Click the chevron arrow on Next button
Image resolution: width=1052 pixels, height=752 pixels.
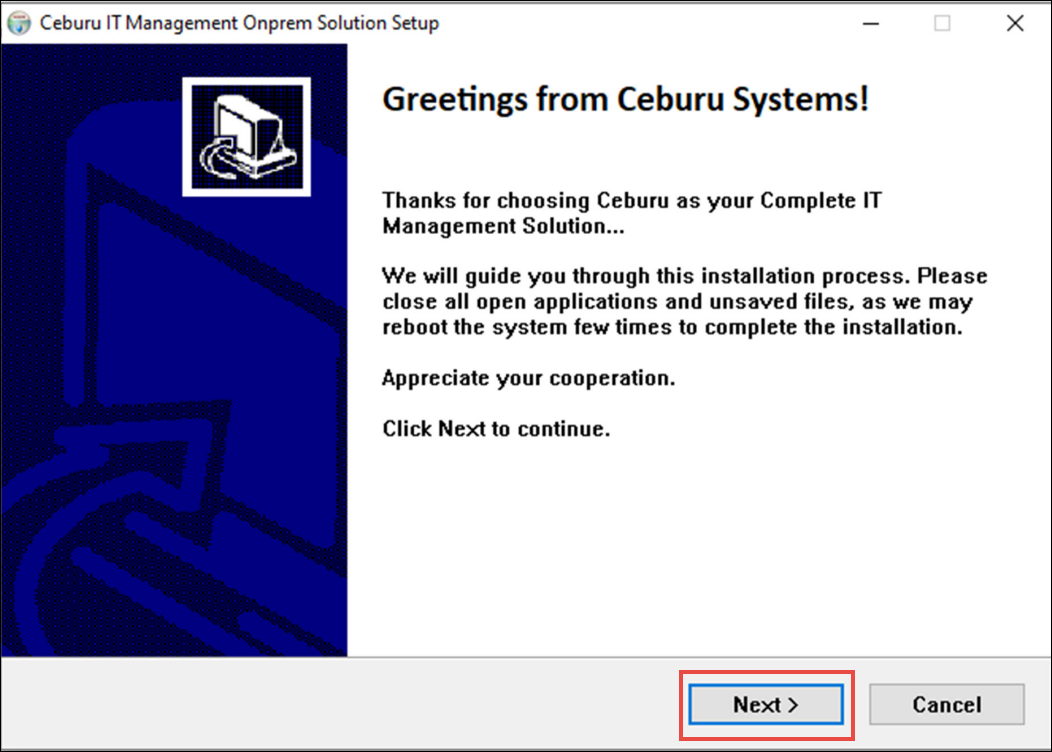point(793,705)
